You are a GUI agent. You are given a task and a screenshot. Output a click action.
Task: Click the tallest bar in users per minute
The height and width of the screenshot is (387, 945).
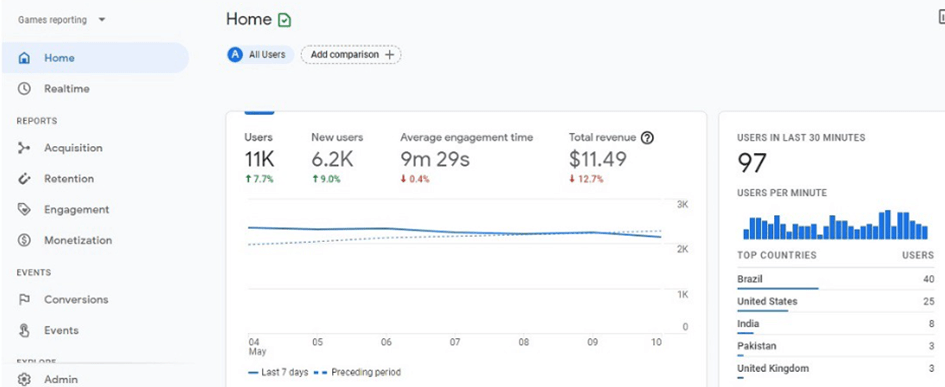(x=888, y=225)
